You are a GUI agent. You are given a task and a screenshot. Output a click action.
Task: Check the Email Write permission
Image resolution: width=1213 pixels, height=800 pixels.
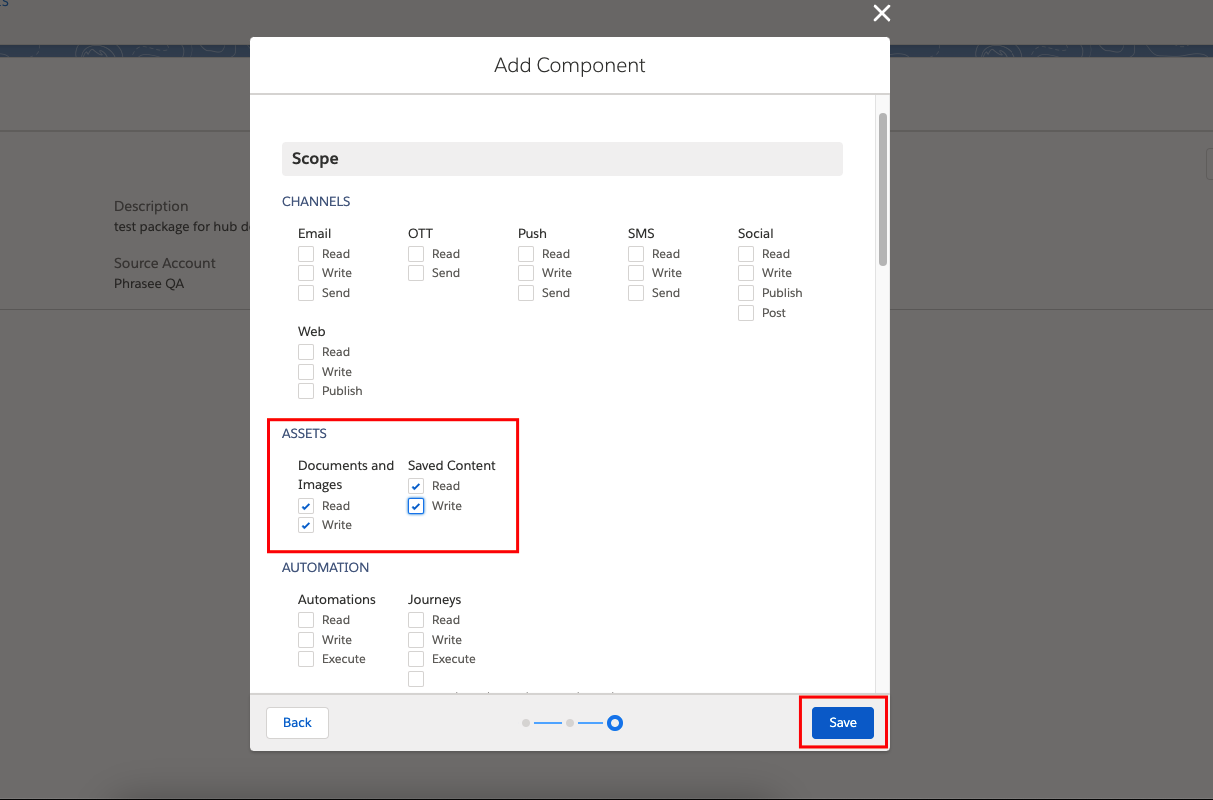click(306, 273)
